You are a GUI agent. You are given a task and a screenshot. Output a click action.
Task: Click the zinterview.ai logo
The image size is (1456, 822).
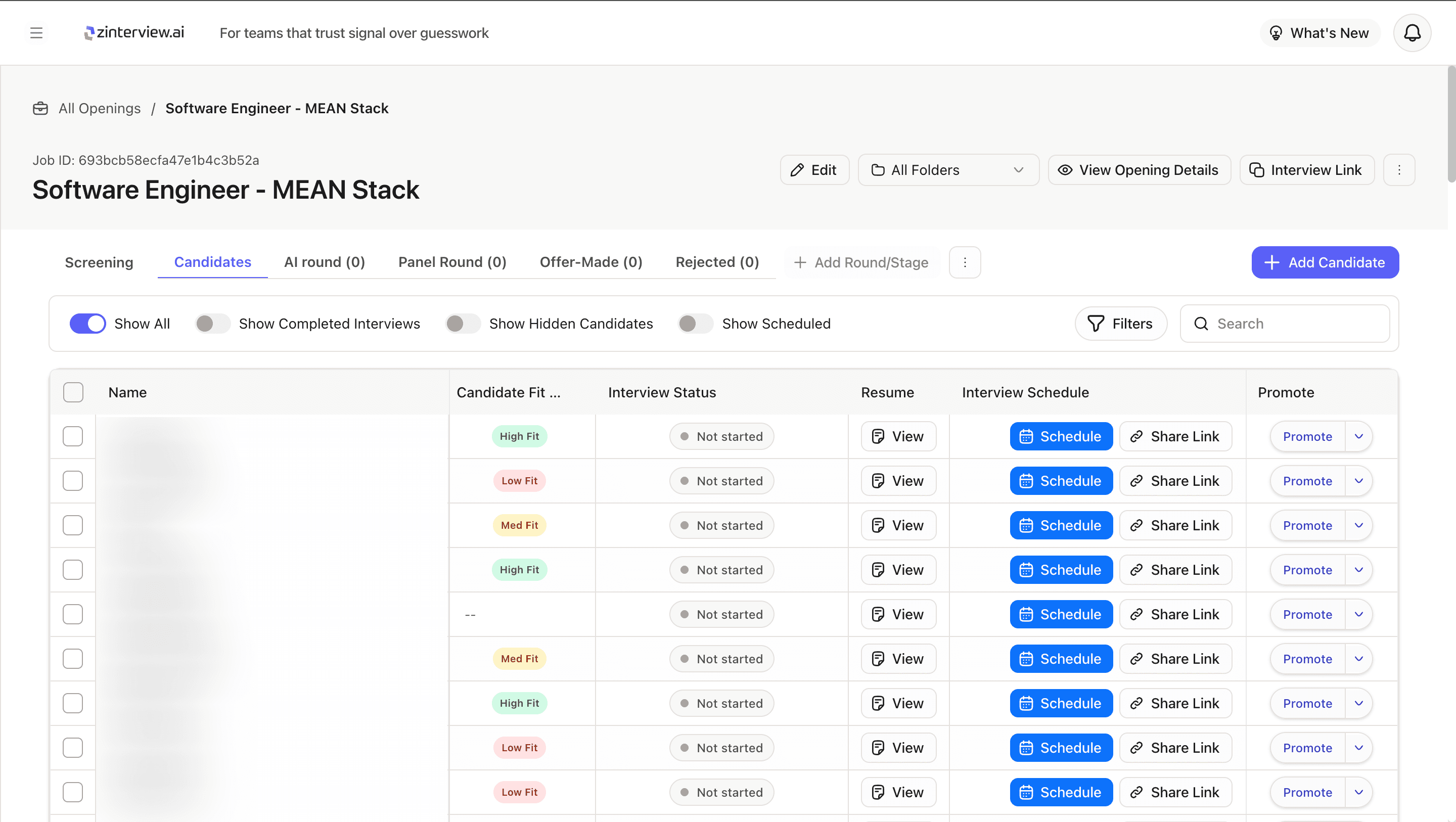(134, 33)
